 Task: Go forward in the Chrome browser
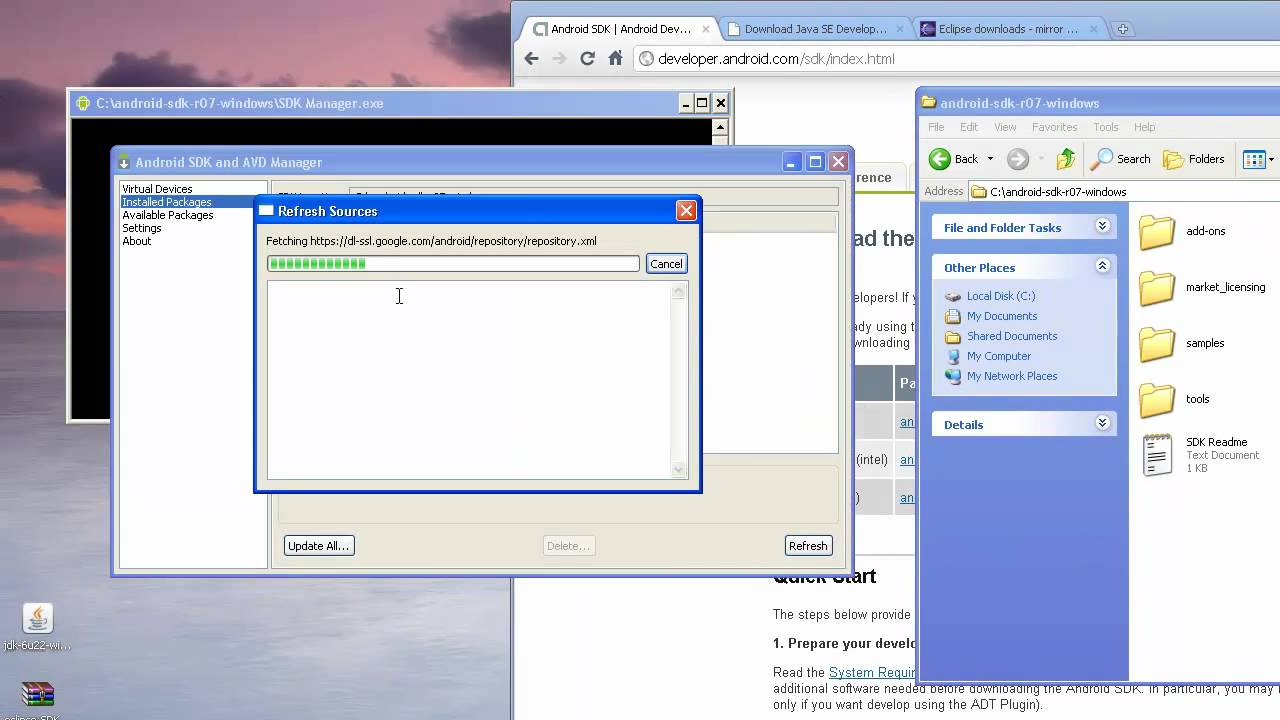(559, 59)
